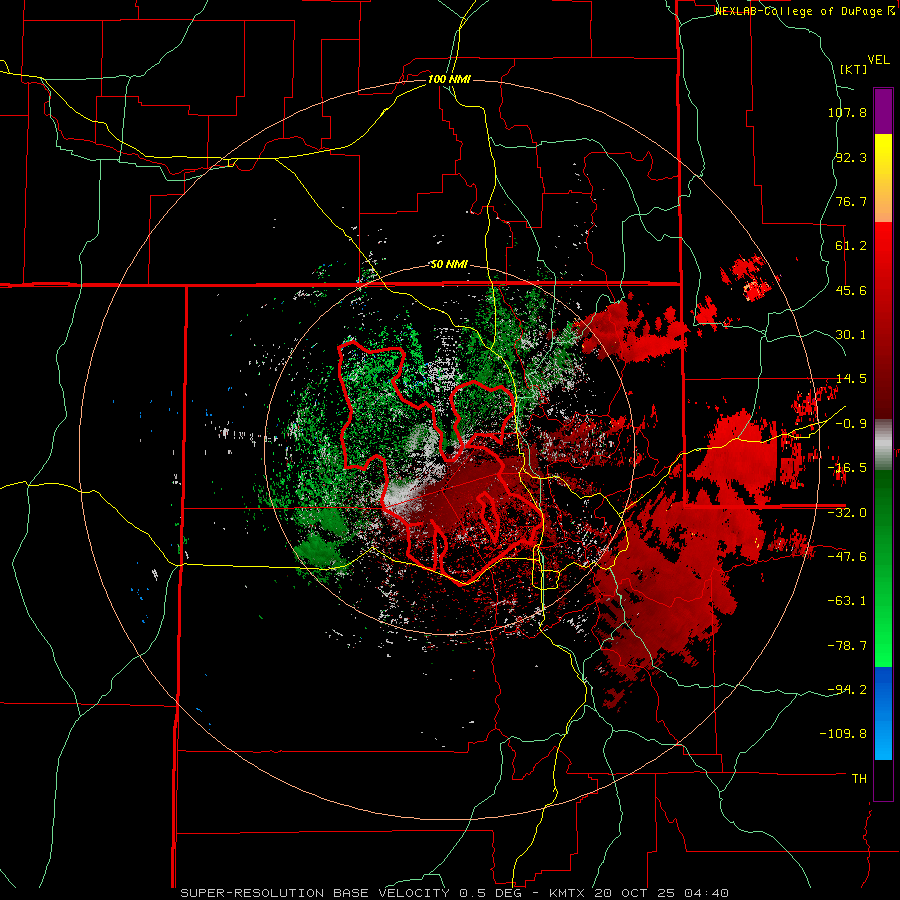Image resolution: width=900 pixels, height=900 pixels.
Task: Click the -0.9 legend value
Action: (851, 424)
